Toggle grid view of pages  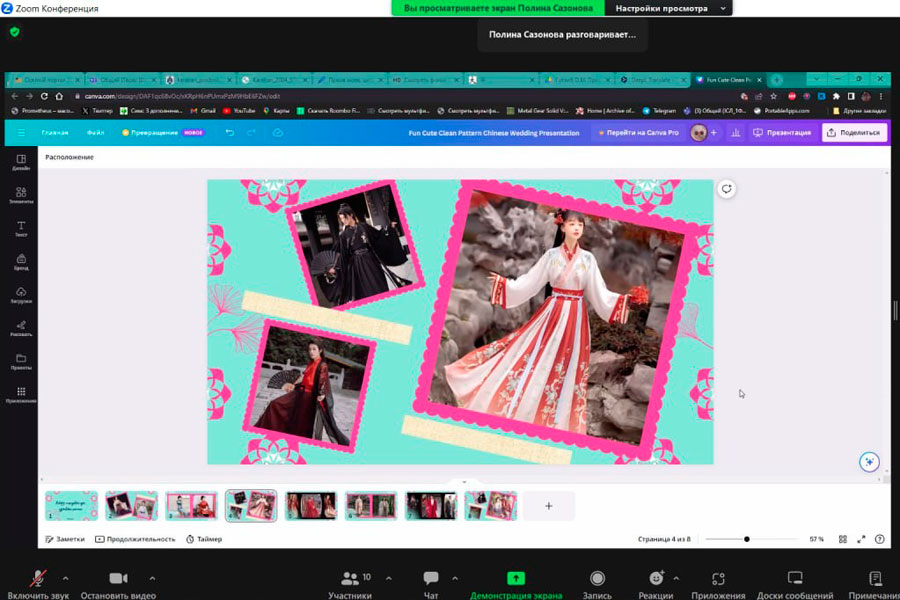pos(843,539)
